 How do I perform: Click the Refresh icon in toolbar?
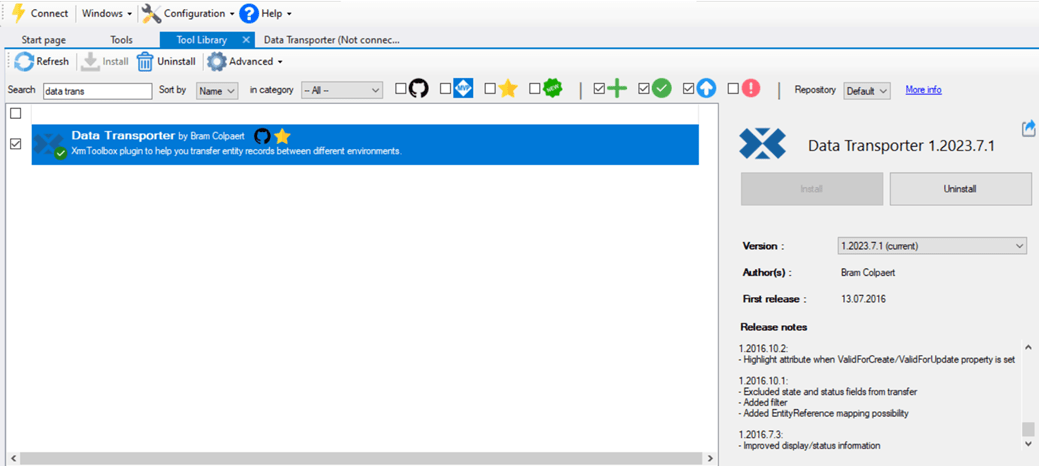coord(24,62)
